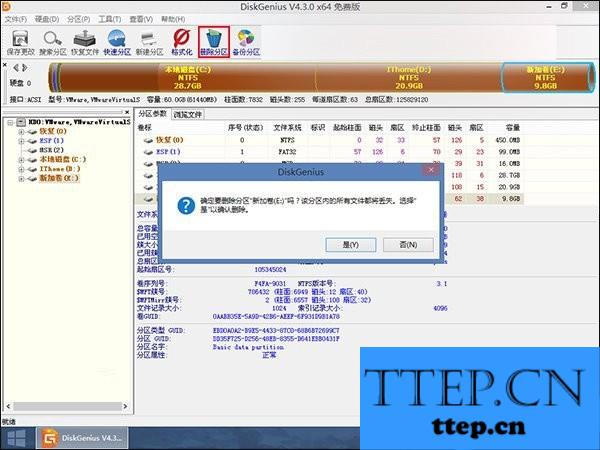Select 新加卷(E:) in the disk tree
The width and height of the screenshot is (600, 450).
tap(59, 178)
